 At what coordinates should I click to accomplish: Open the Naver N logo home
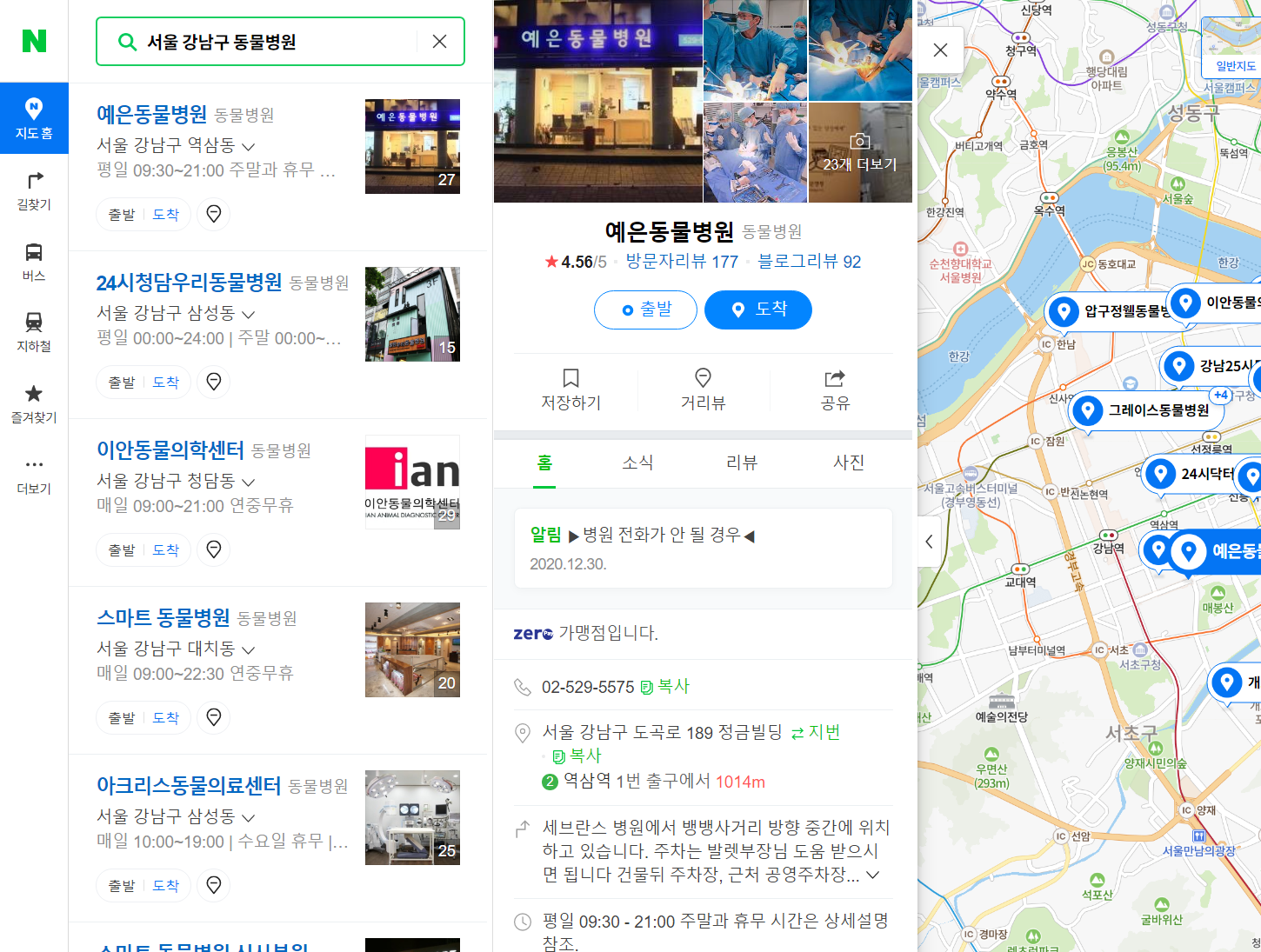[34, 41]
